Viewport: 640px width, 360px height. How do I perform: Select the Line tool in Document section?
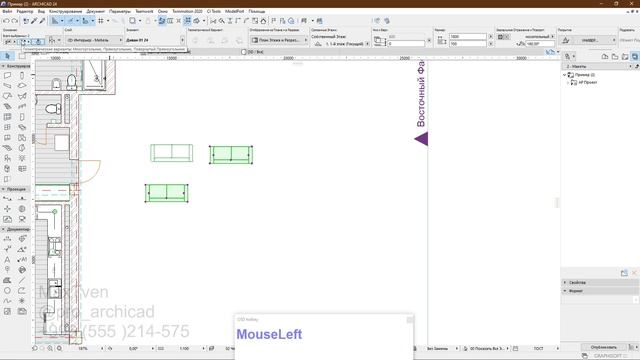tap(22, 280)
